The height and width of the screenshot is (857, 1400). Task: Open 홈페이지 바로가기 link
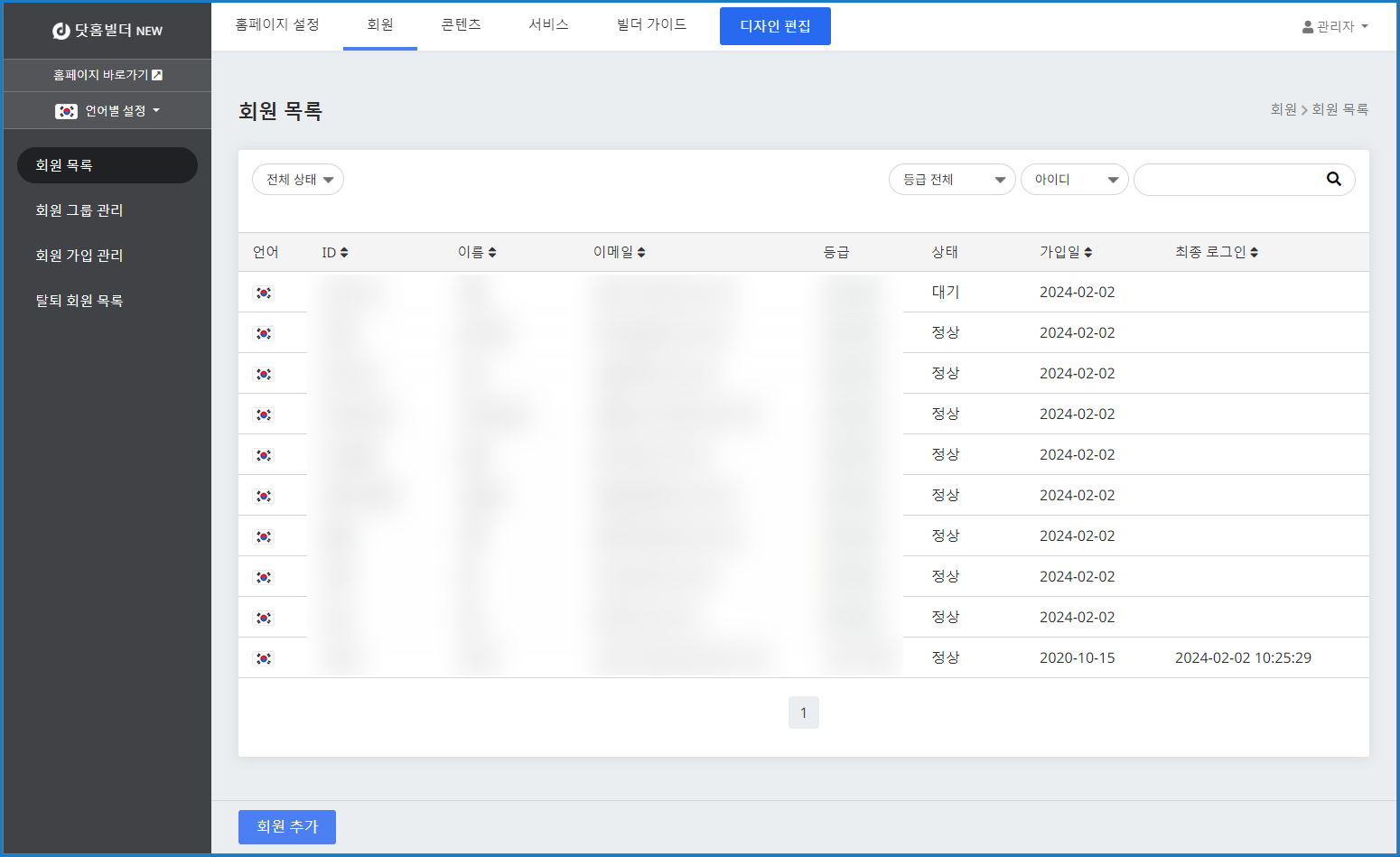point(107,75)
